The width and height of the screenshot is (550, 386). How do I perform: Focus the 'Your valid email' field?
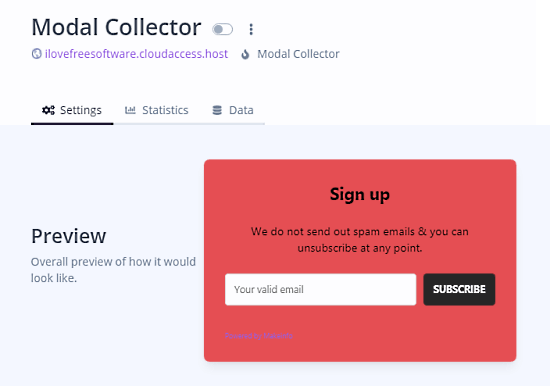pos(321,290)
